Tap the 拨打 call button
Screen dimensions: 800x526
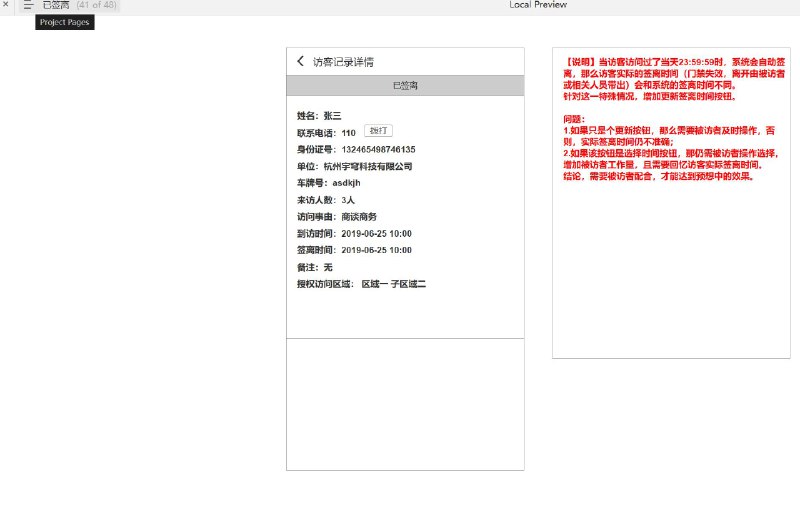point(379,131)
